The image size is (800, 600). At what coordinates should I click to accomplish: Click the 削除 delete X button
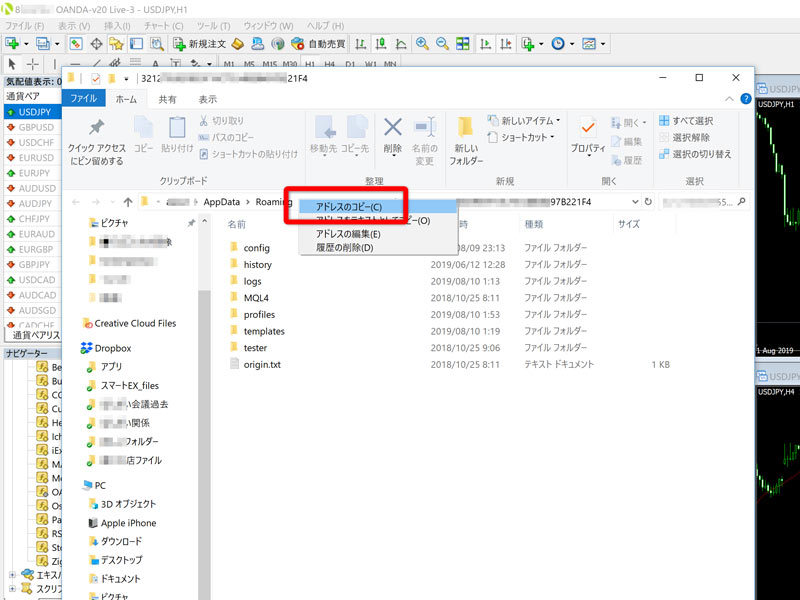point(393,135)
